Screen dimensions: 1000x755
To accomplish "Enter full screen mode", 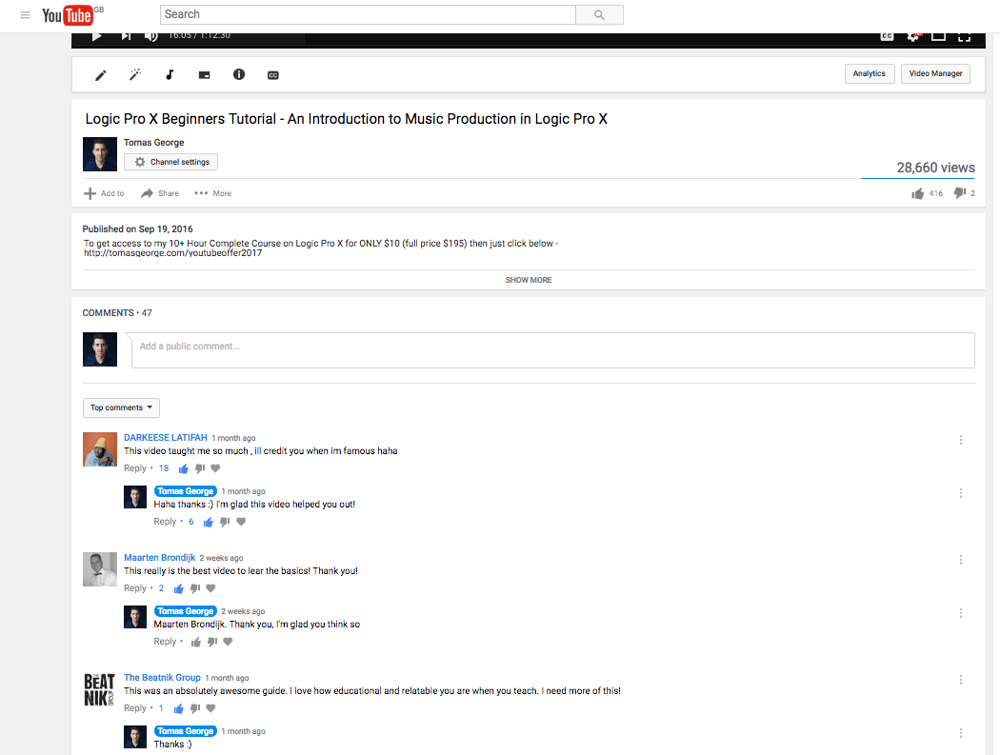I will click(964, 36).
